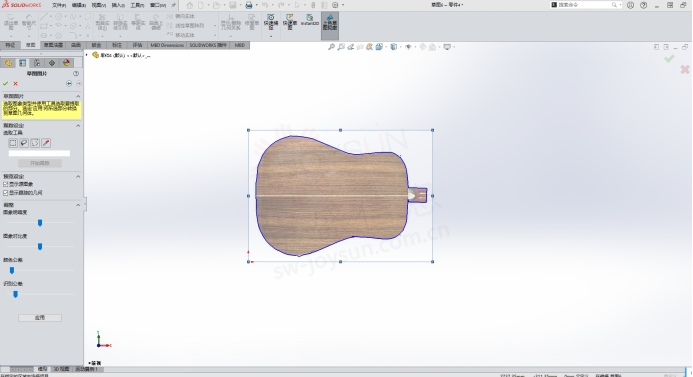Collapse the 跟踪设定 section chevron
Image resolution: width=693 pixels, height=377 pixels.
78,126
